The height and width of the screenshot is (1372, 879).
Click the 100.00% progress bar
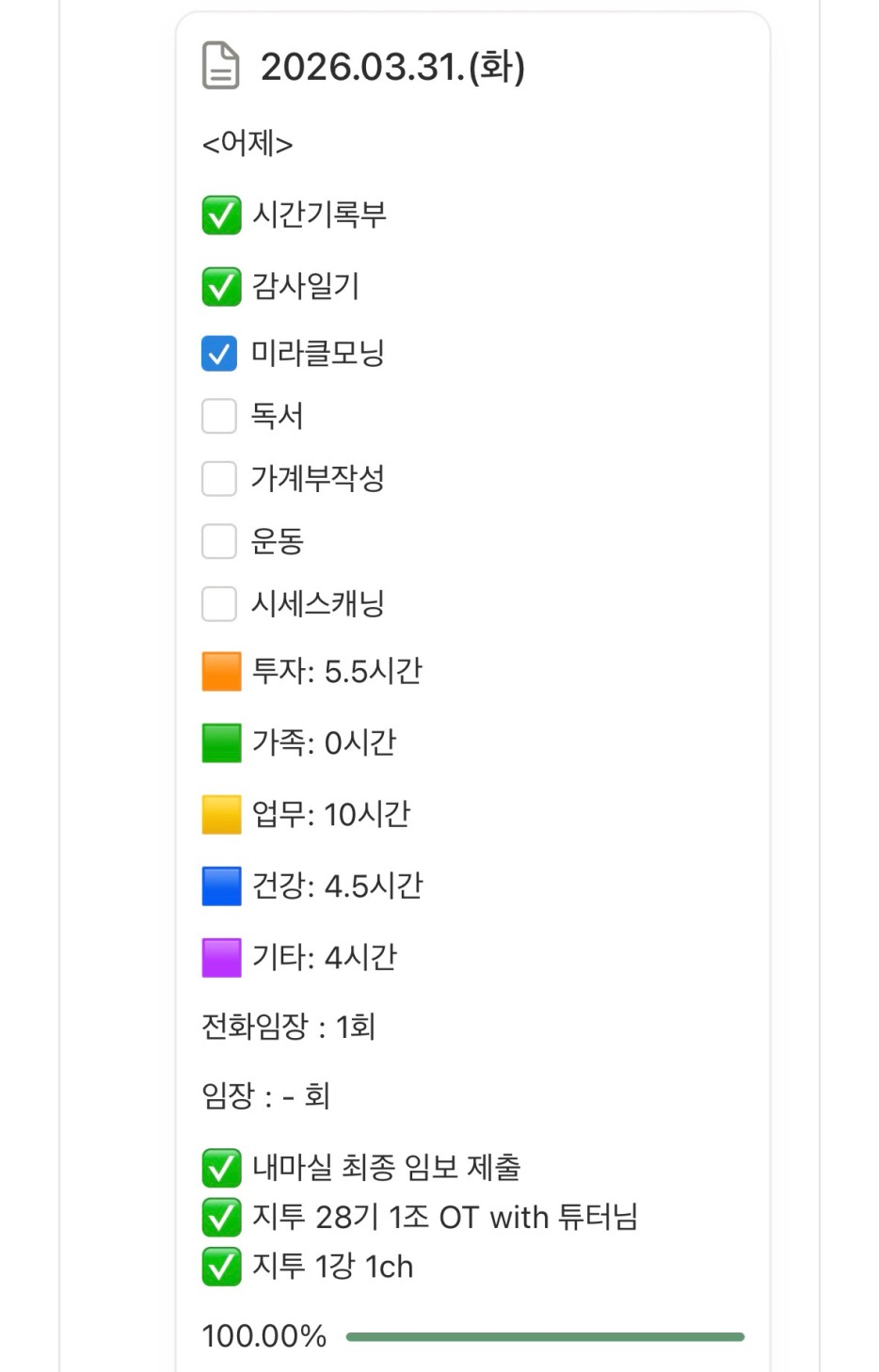click(x=545, y=1336)
